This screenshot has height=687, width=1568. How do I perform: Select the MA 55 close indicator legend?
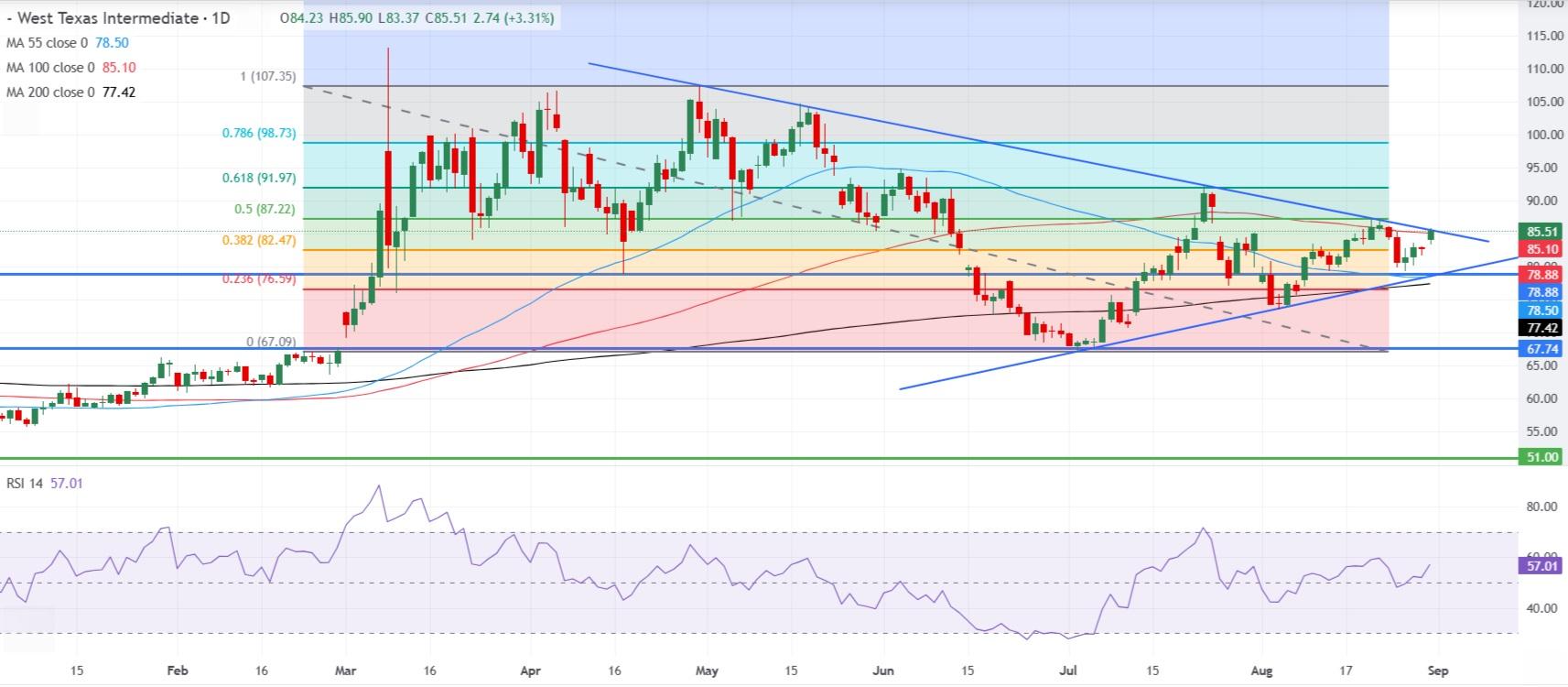(67, 43)
